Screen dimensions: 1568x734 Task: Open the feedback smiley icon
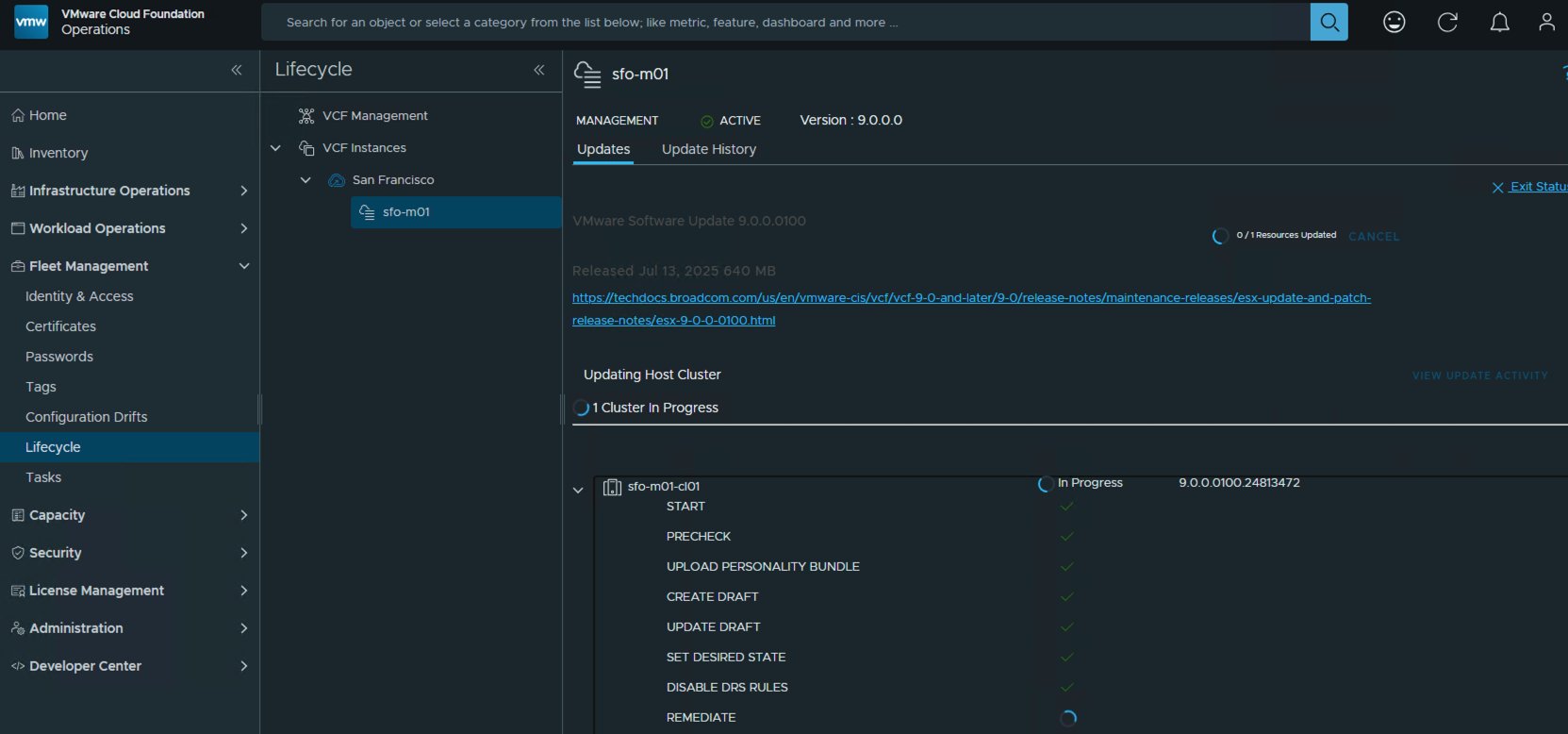[x=1394, y=22]
